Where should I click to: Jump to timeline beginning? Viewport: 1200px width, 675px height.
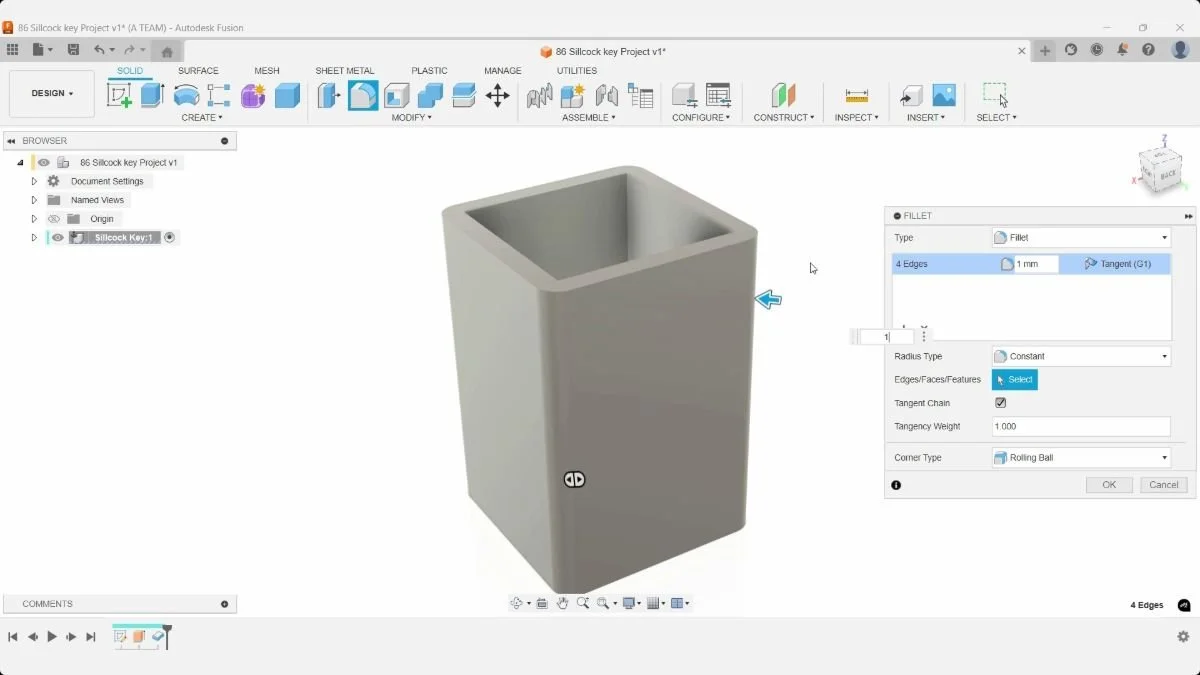[x=13, y=637]
